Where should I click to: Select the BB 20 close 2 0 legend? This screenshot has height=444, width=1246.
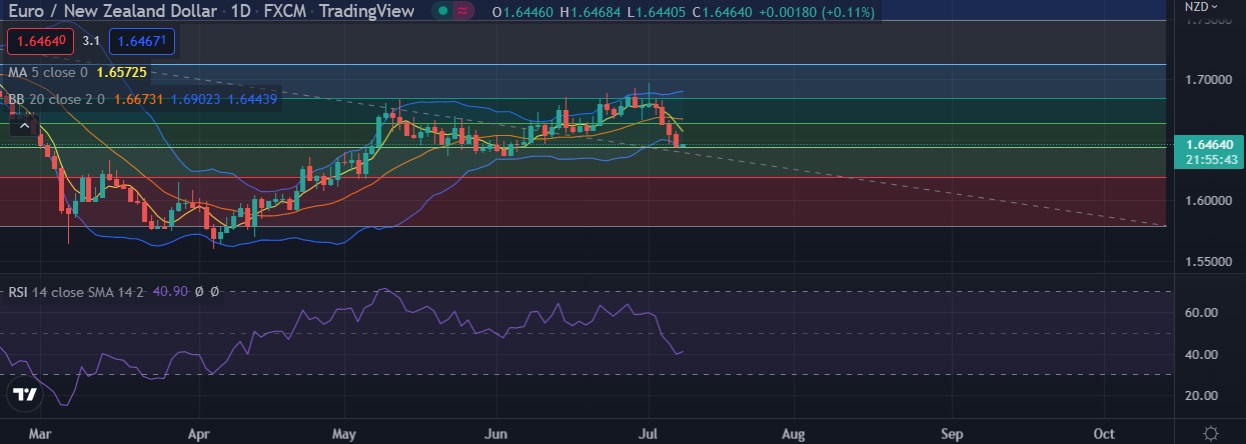[55, 99]
